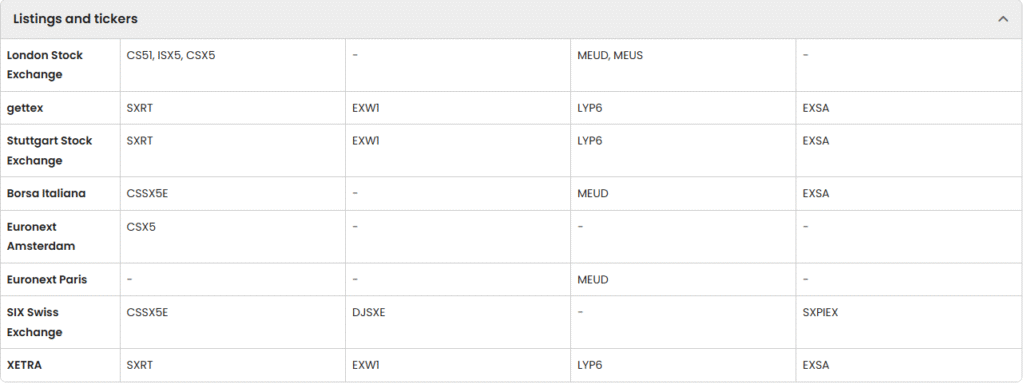This screenshot has height=384, width=1024.
Task: Click MEUD ticker in Euronext Paris row
Action: (593, 280)
